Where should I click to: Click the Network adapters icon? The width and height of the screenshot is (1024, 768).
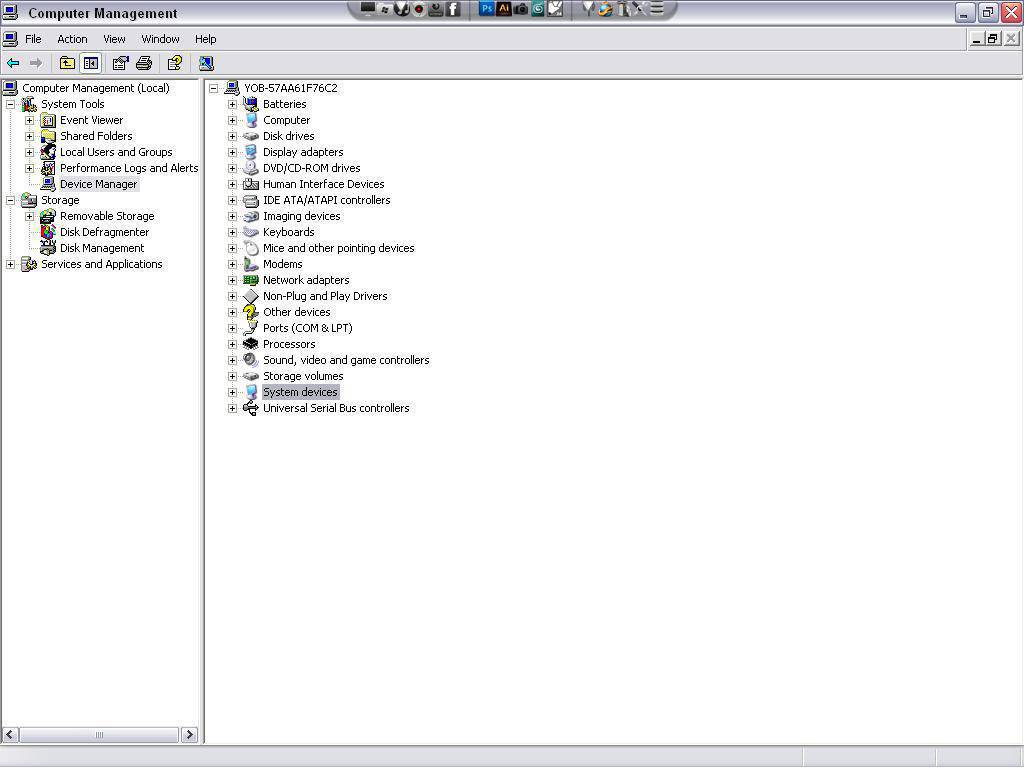[x=251, y=280]
